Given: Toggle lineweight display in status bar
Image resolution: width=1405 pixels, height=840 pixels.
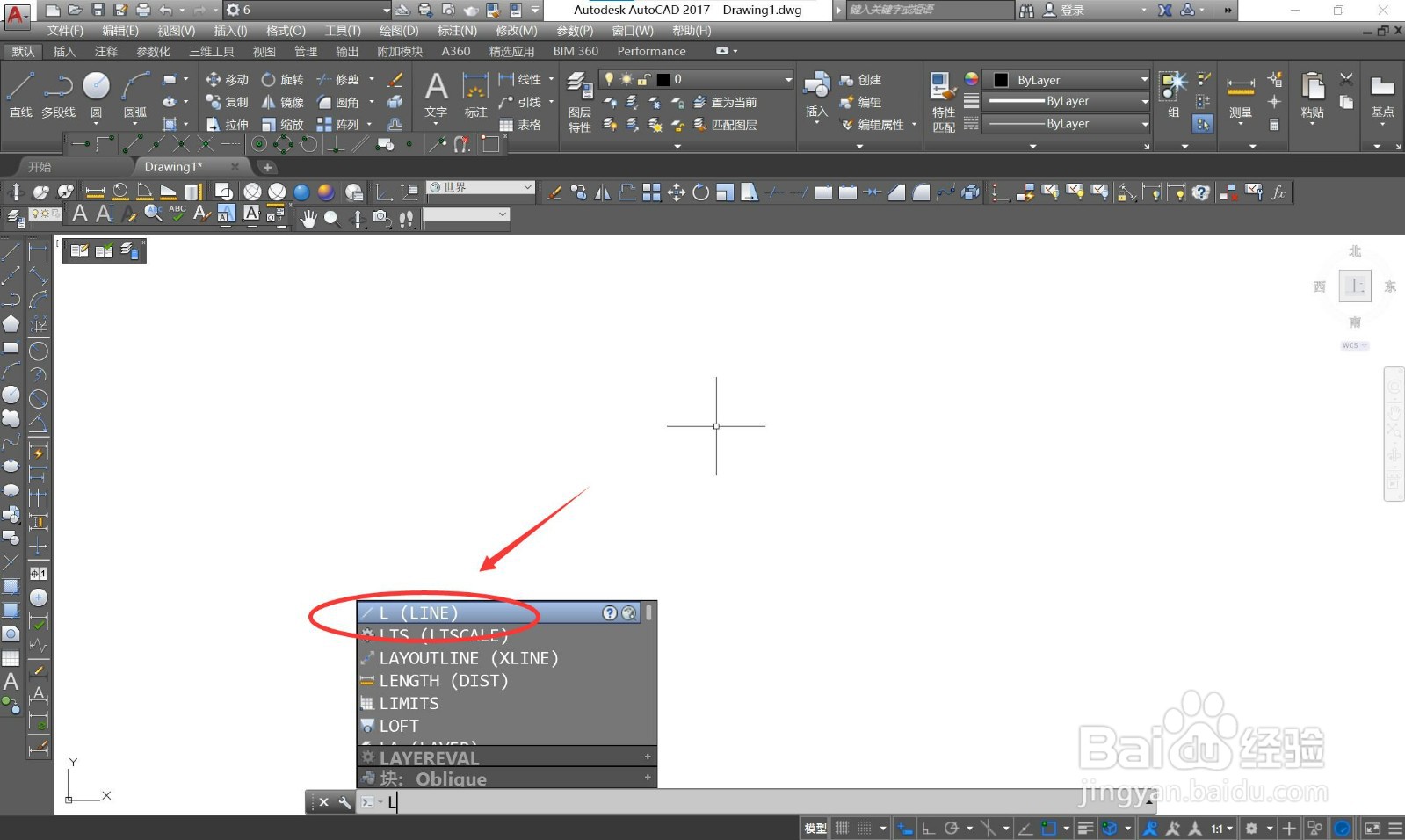Looking at the screenshot, I should [1085, 828].
